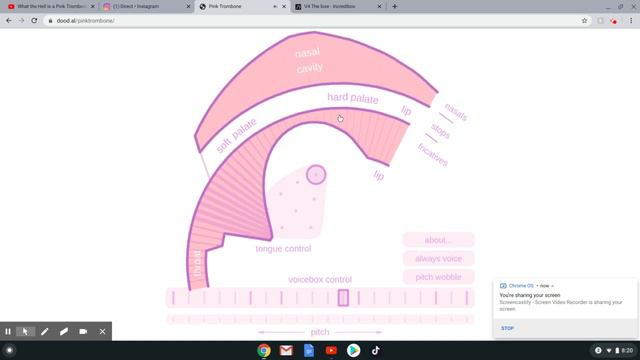Toggle the pitch wobble option
This screenshot has width=640, height=360.
point(438,277)
